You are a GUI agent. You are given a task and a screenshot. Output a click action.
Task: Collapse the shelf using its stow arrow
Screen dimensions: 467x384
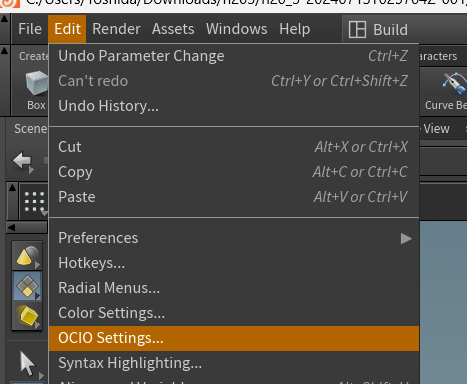pyautogui.click(x=4, y=51)
